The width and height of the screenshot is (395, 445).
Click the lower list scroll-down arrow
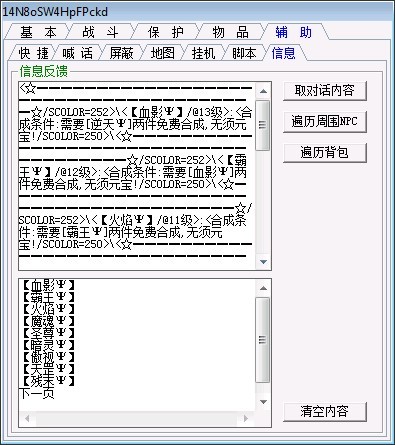point(263,402)
